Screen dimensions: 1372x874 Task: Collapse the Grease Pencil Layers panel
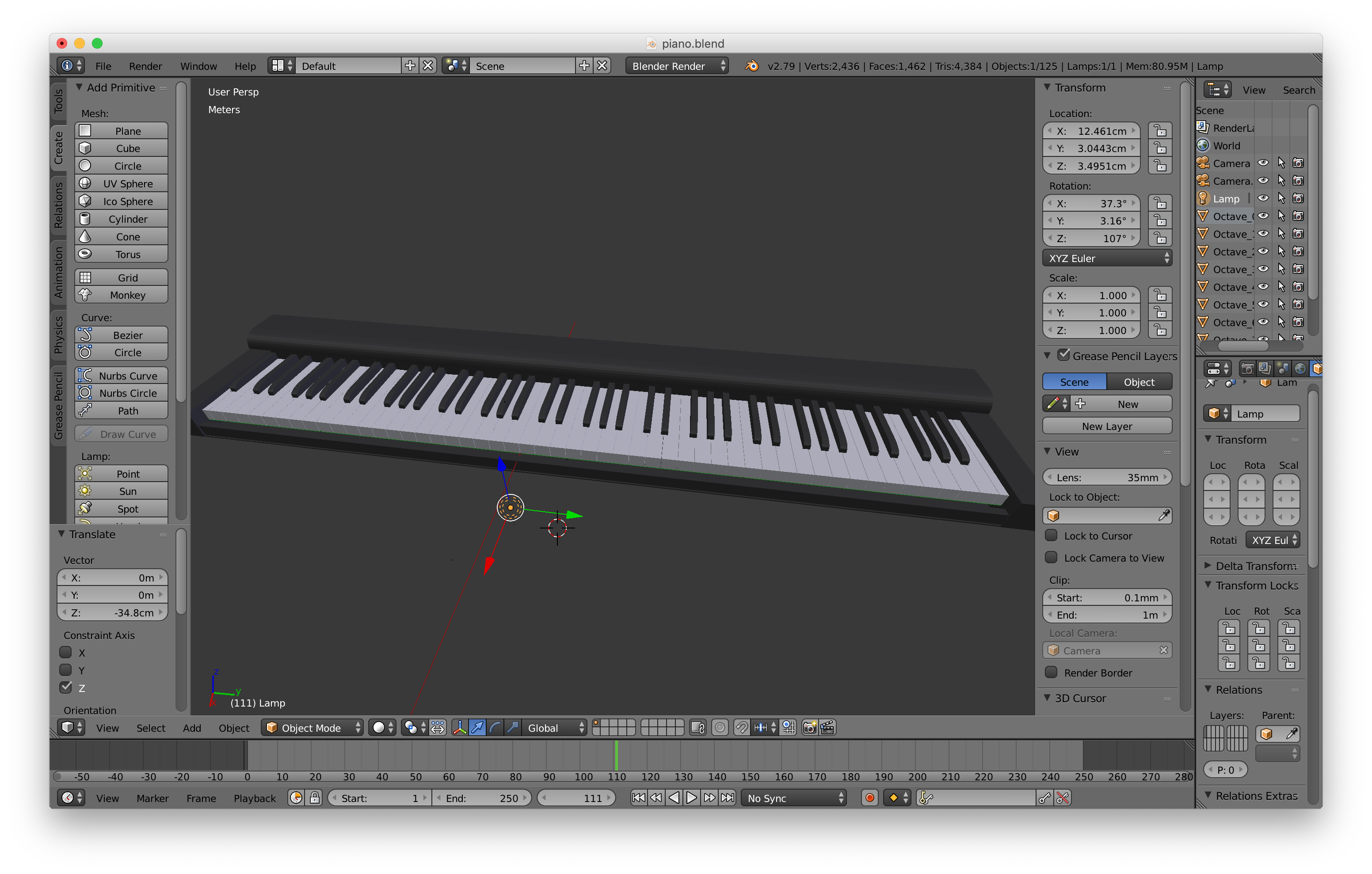[x=1047, y=356]
